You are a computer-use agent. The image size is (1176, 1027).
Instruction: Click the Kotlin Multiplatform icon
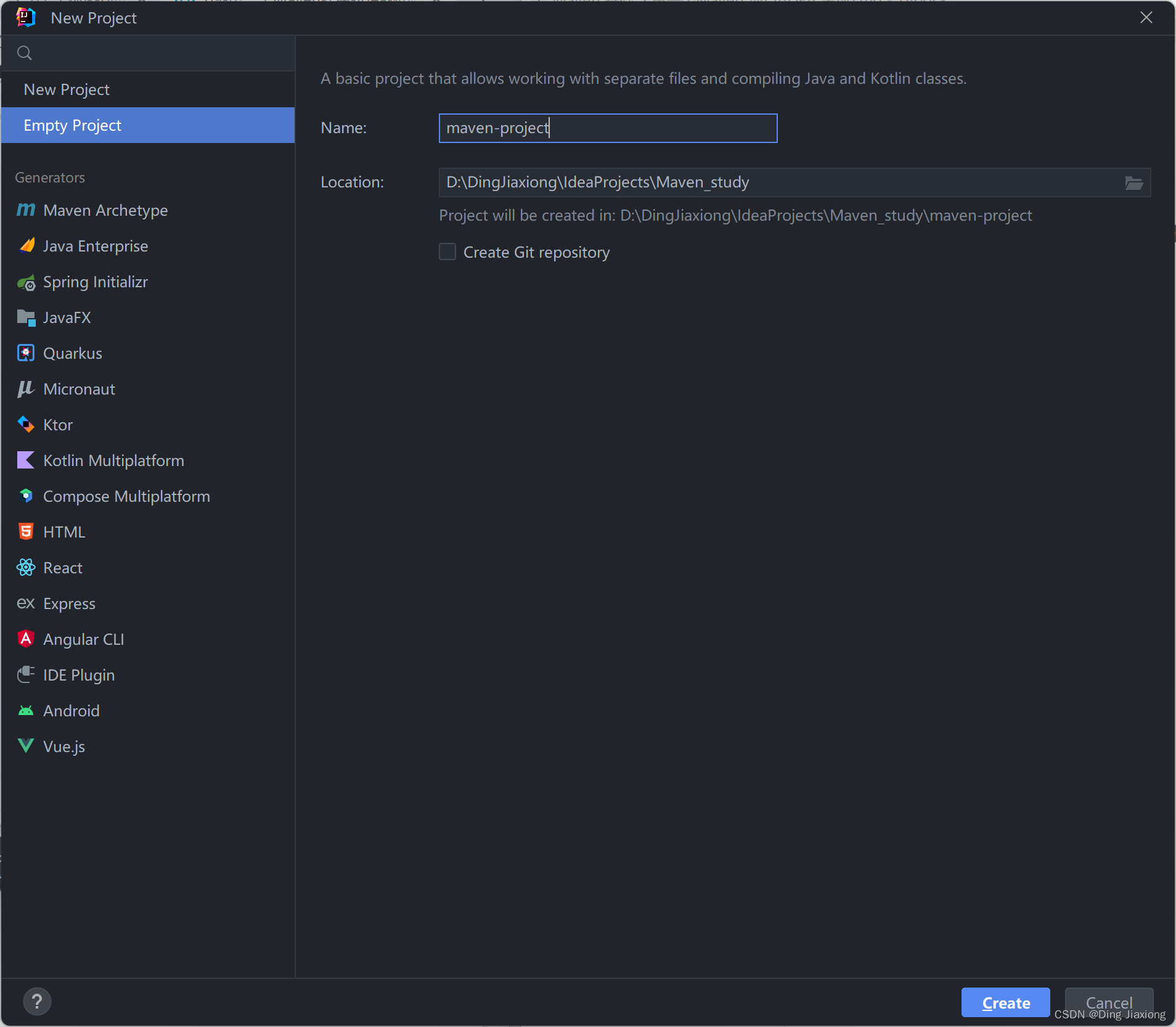coord(26,460)
